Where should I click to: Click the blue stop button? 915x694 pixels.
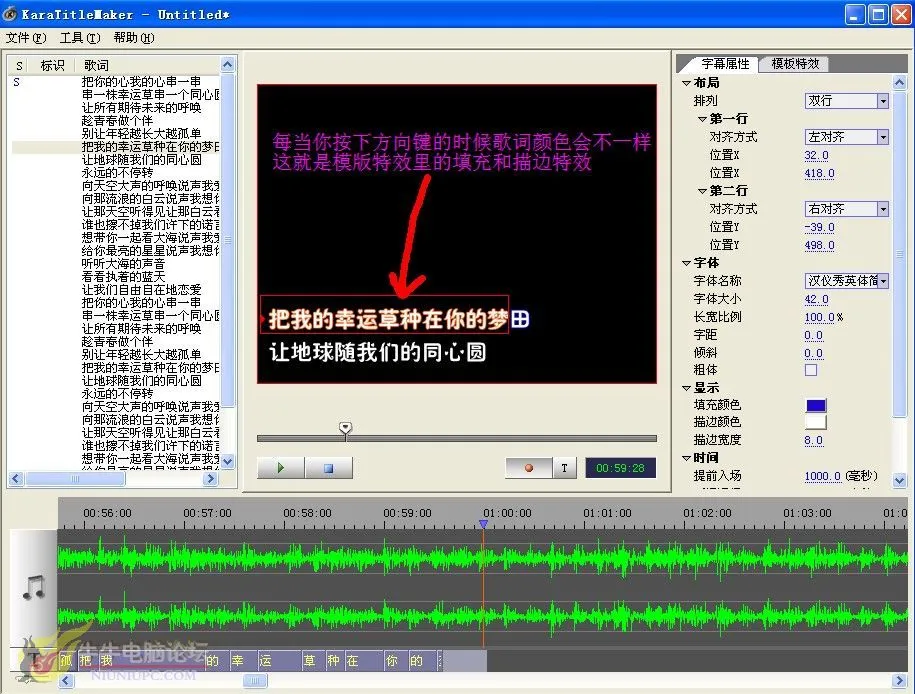[x=329, y=467]
